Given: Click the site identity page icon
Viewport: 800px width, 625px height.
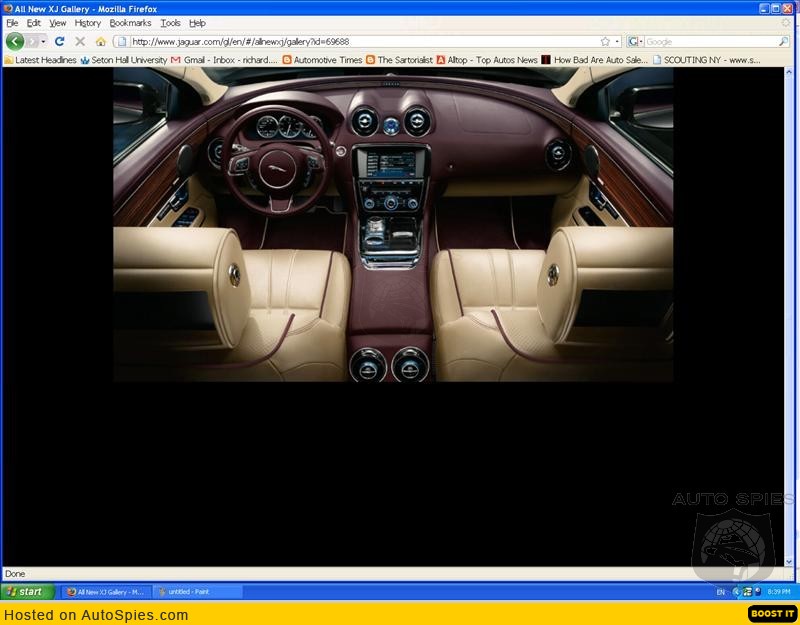Looking at the screenshot, I should [x=121, y=41].
